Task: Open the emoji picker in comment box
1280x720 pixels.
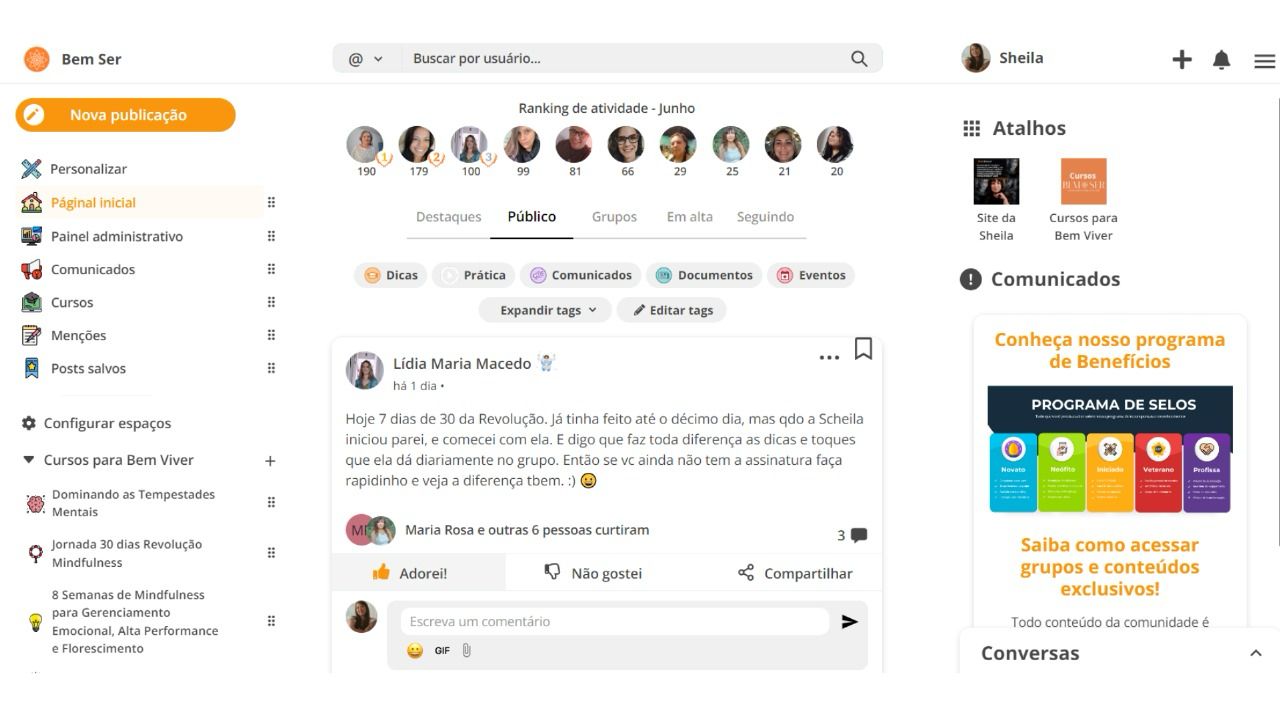Action: pos(415,651)
